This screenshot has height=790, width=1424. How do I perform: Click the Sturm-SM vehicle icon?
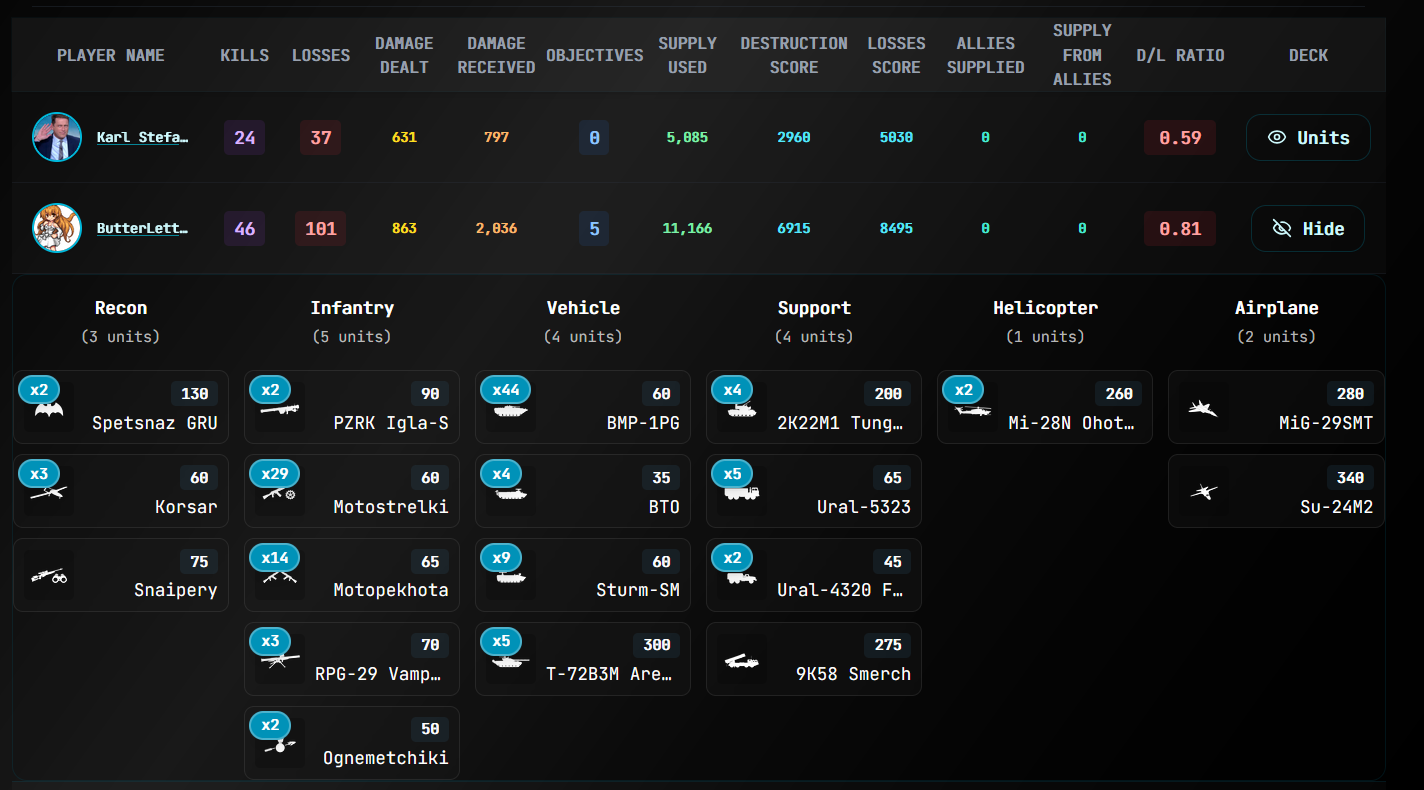511,577
